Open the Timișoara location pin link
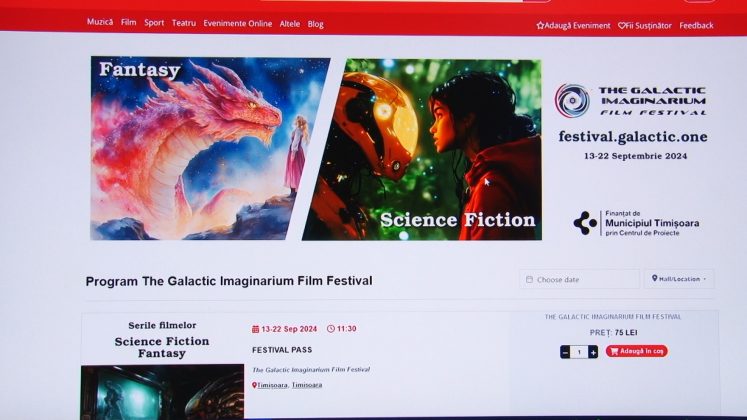747x420 pixels. (270, 385)
